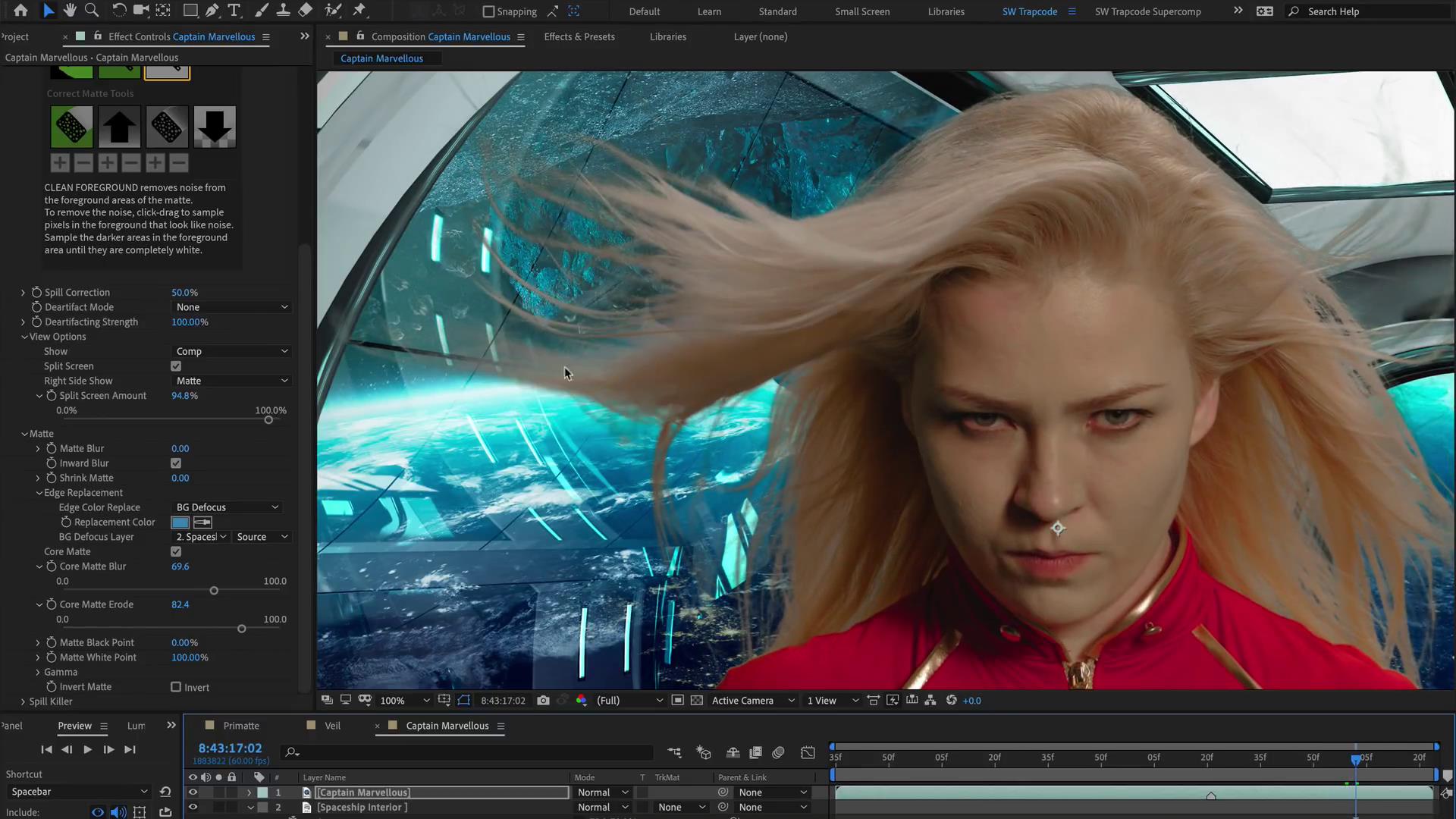
Task: Select the Clone Stamp tool
Action: (x=283, y=11)
